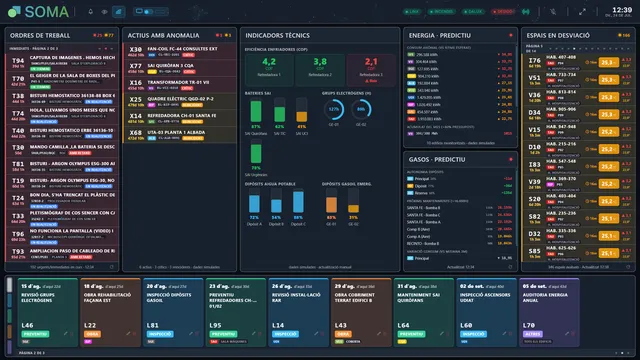Click the GE-01 circular gauge
Viewport: 640px width, 360px height.
click(x=334, y=109)
